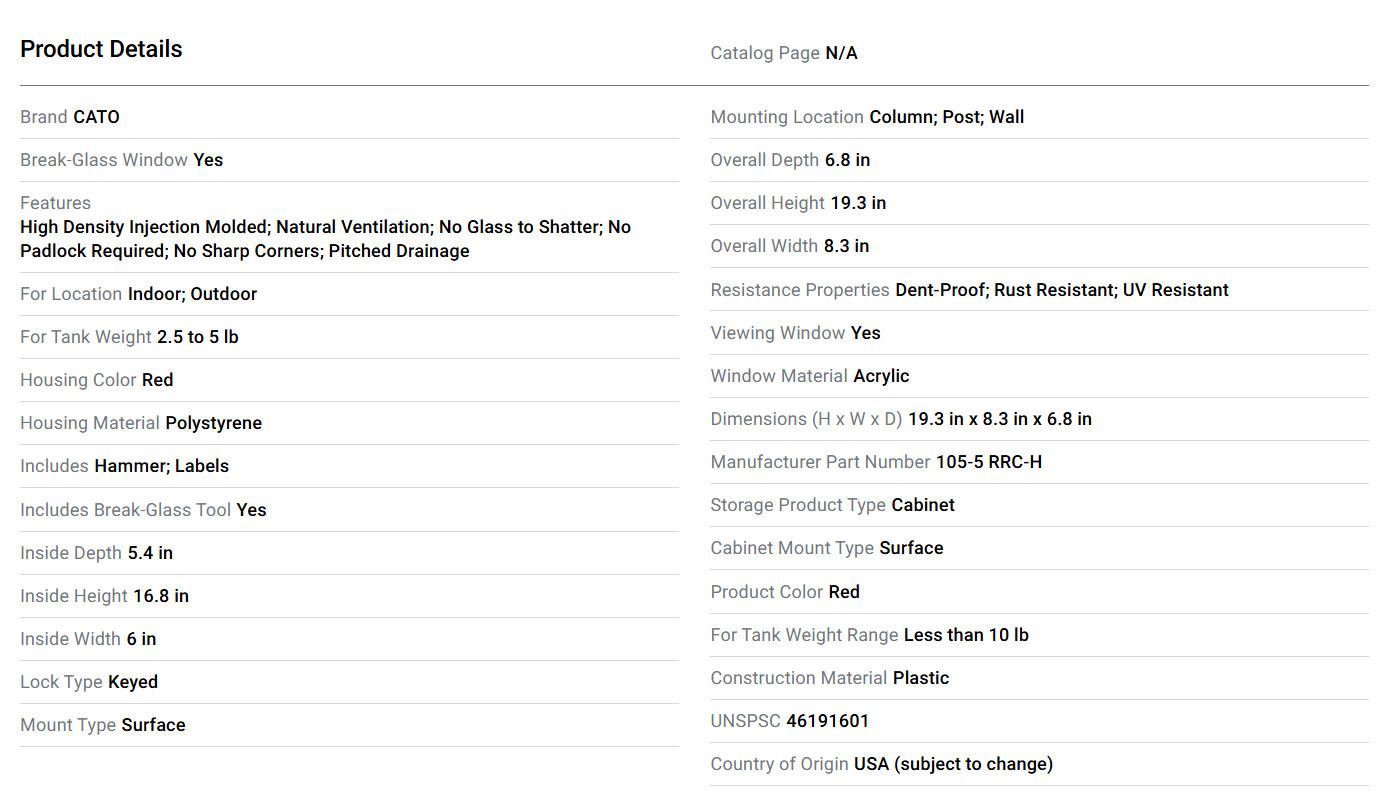Select Housing Material Polystyrene value
This screenshot has width=1377, height=794.
click(x=213, y=423)
